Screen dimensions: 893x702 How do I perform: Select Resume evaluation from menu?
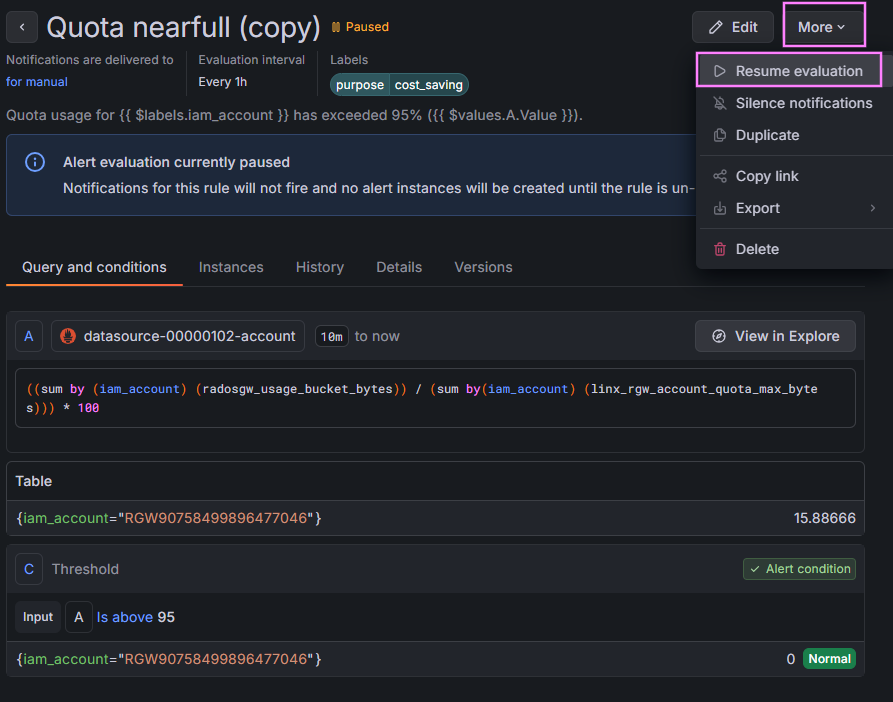tap(789, 71)
